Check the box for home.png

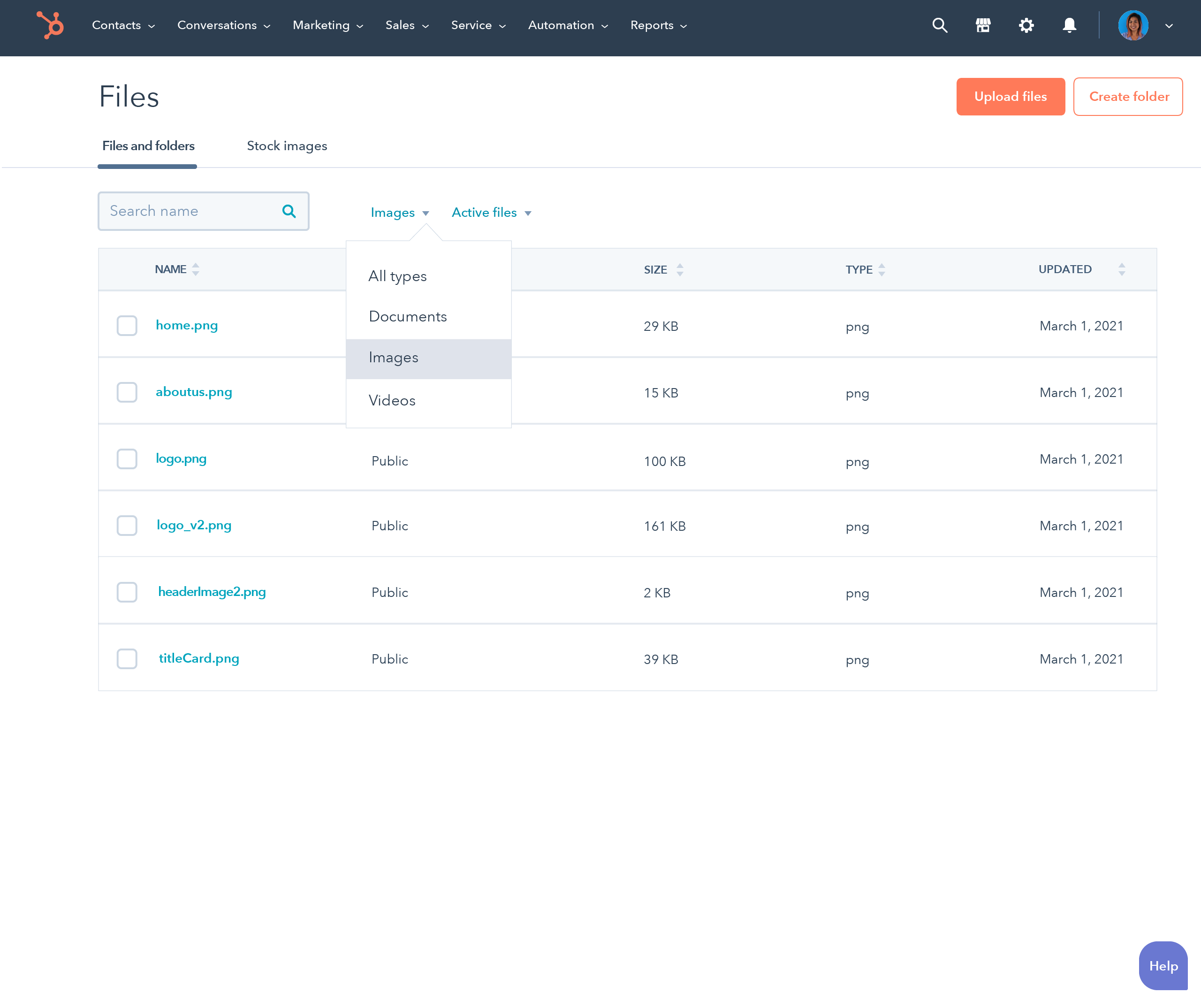pyautogui.click(x=127, y=326)
